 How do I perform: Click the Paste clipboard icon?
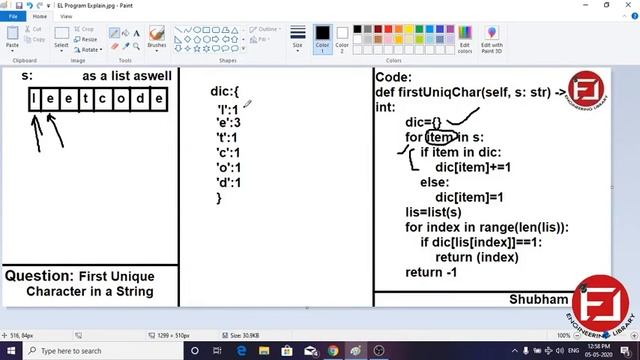pos(12,33)
